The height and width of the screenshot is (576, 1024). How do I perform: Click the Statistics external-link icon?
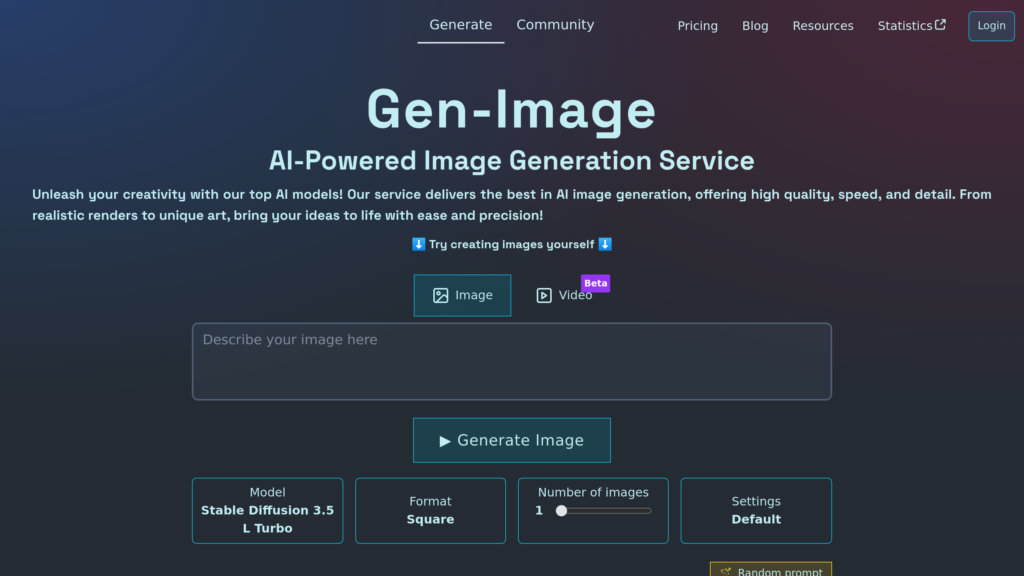[940, 24]
